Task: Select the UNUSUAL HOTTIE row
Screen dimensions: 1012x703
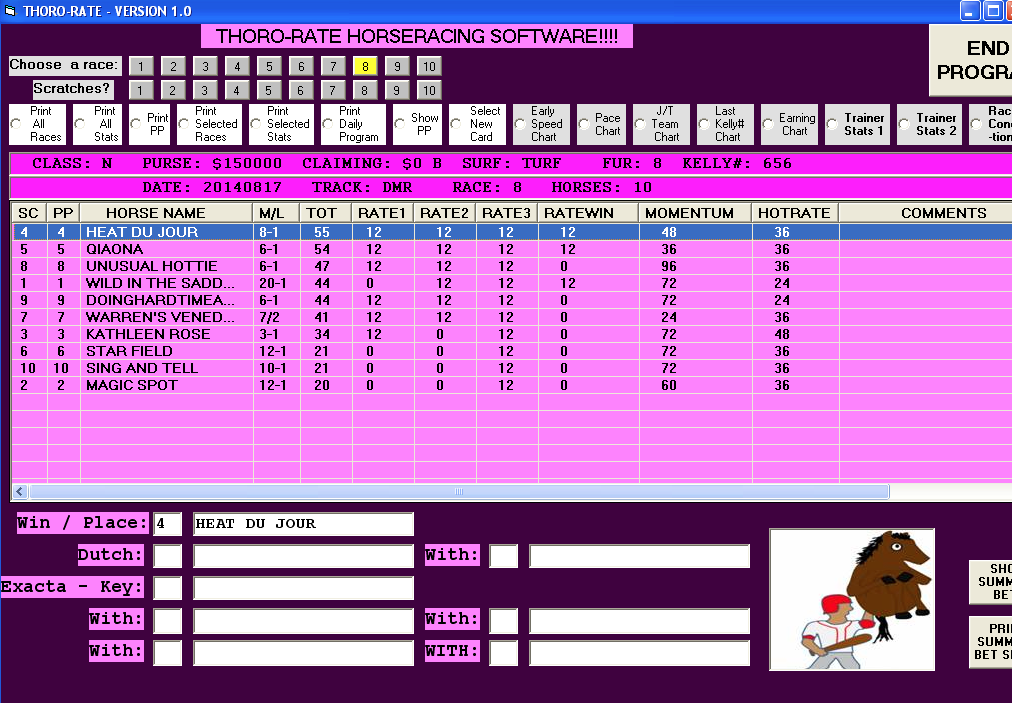Action: [x=512, y=266]
